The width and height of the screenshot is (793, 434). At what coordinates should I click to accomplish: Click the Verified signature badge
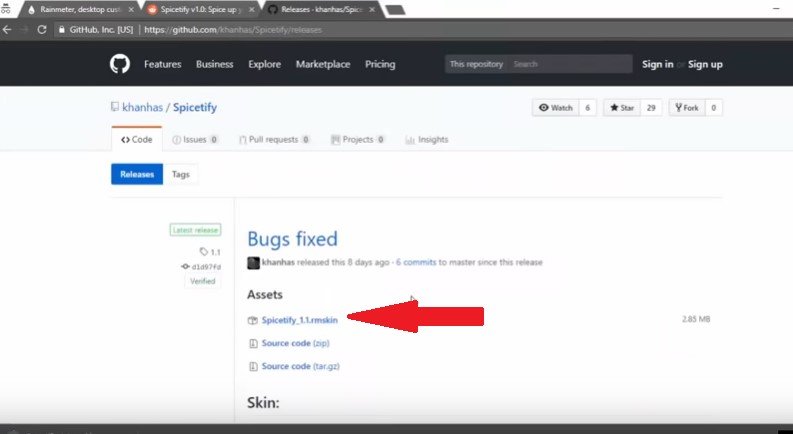(x=202, y=281)
